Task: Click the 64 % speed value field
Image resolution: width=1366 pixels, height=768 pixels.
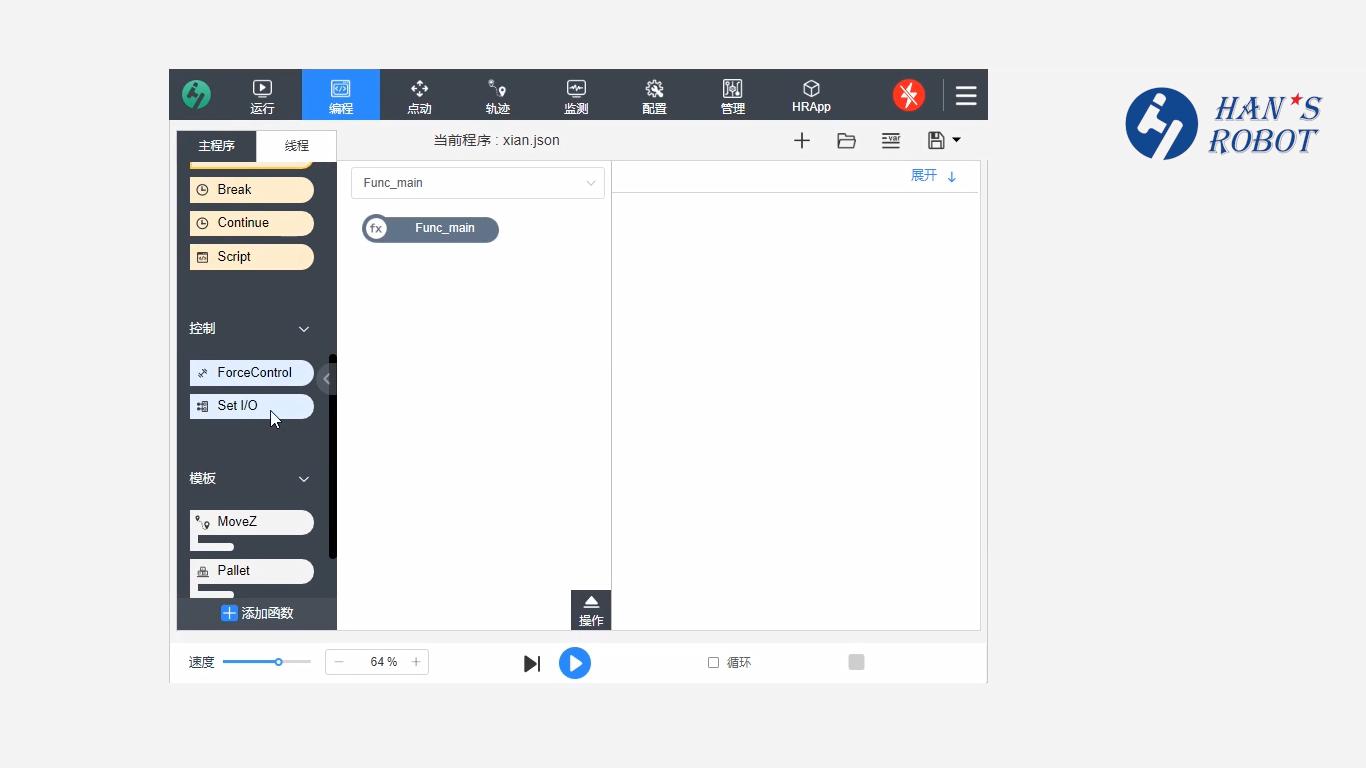Action: click(384, 662)
